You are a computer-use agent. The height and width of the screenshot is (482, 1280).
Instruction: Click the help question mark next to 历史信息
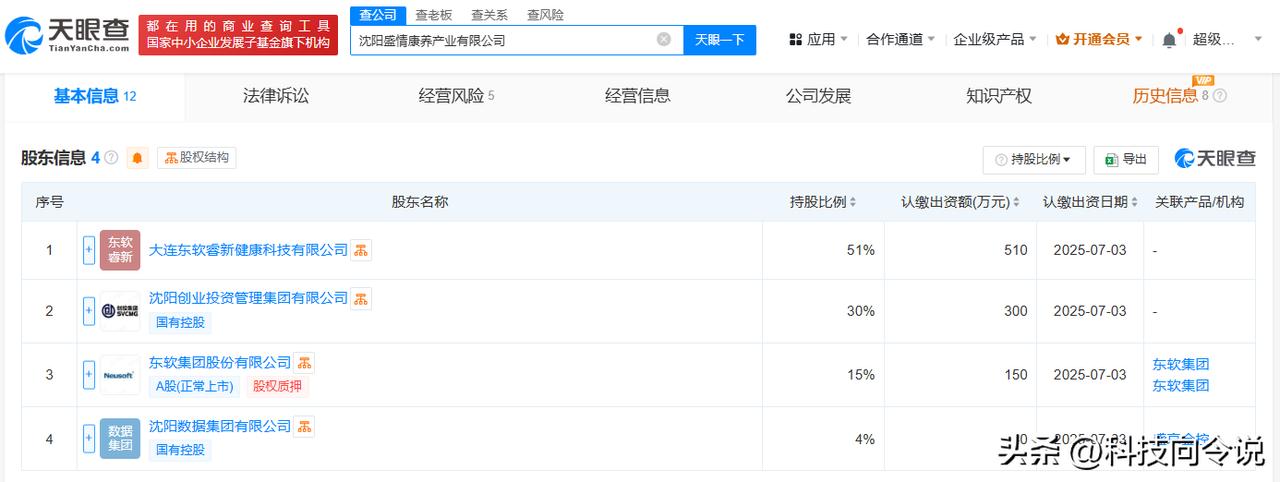1219,96
